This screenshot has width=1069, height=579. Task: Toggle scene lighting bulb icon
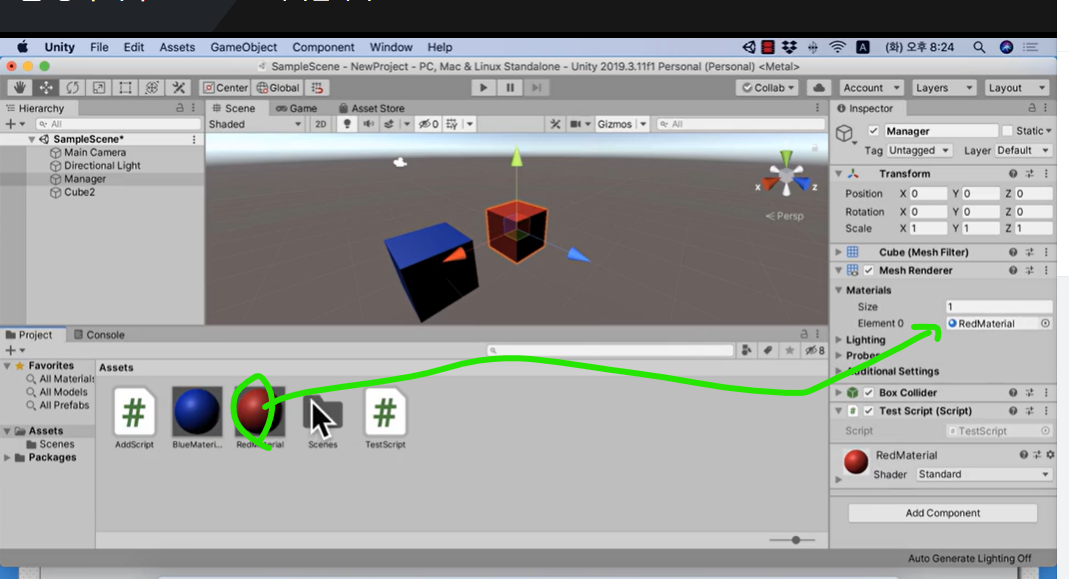coord(347,124)
